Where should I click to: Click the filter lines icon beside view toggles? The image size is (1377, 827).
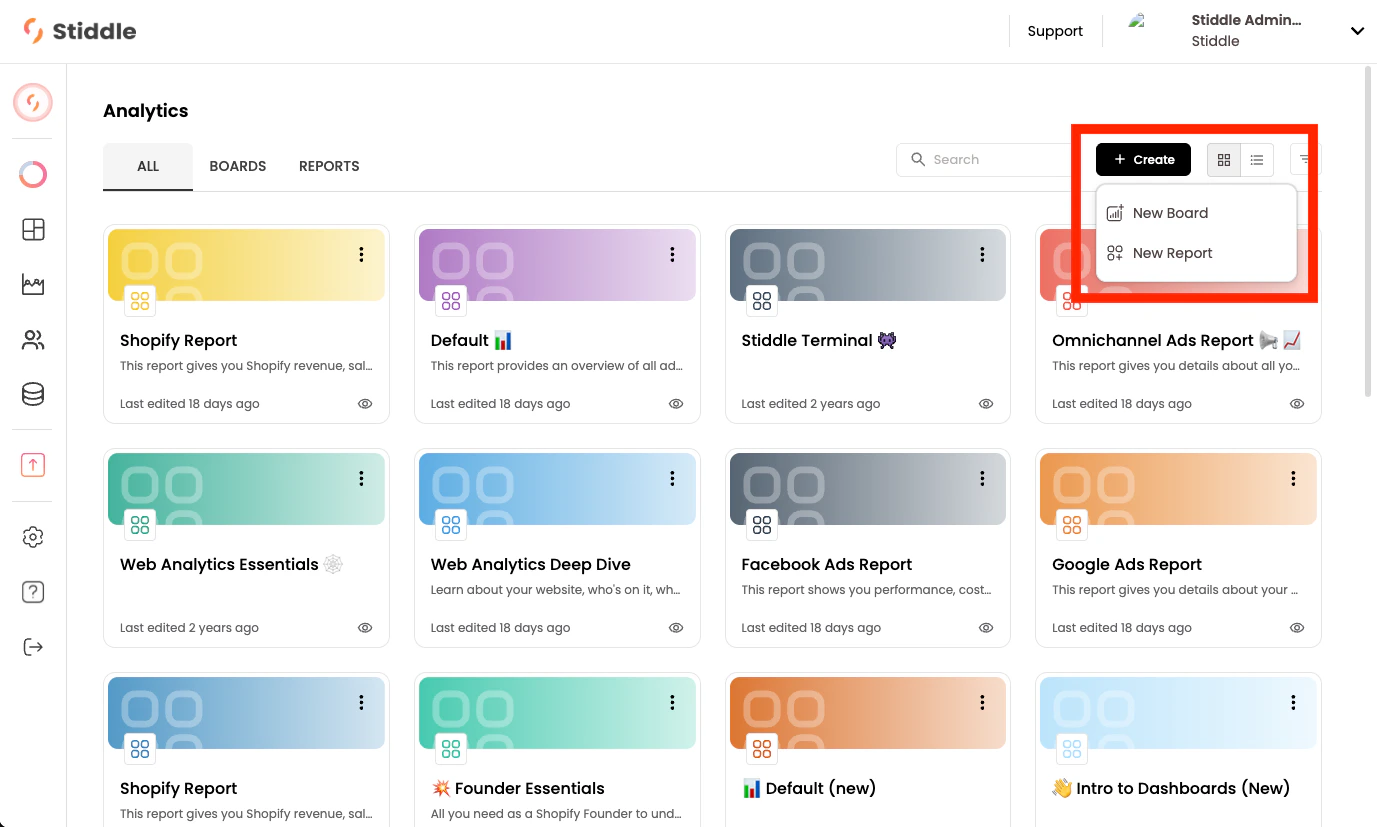[1305, 160]
